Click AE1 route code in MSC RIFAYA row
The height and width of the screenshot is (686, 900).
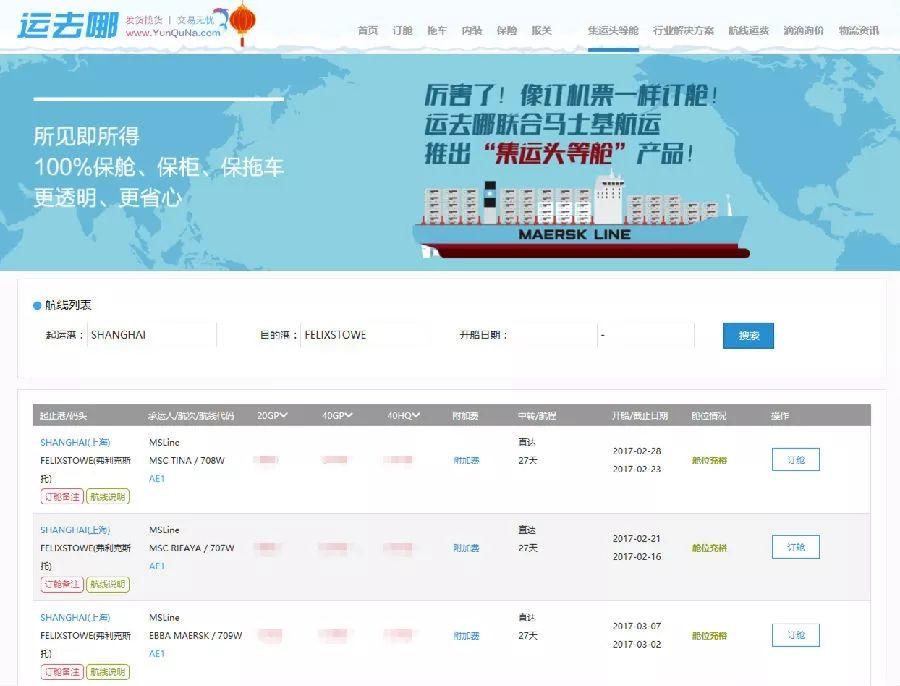157,566
